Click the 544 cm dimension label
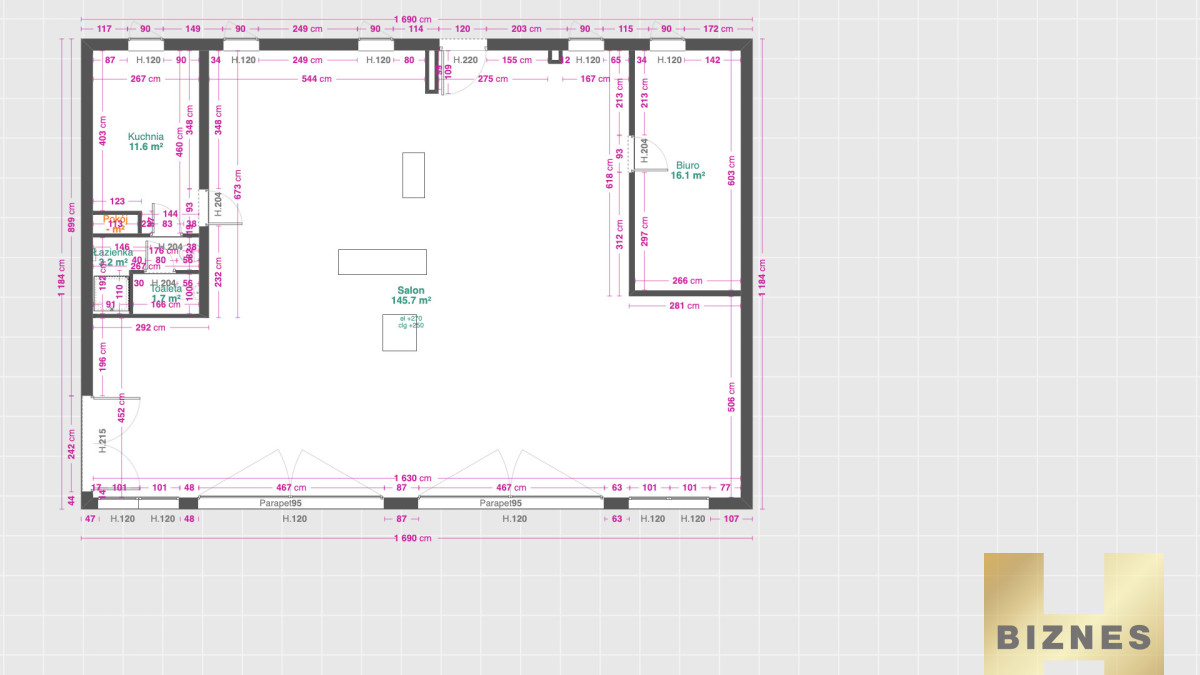The height and width of the screenshot is (675, 1200). click(x=318, y=79)
